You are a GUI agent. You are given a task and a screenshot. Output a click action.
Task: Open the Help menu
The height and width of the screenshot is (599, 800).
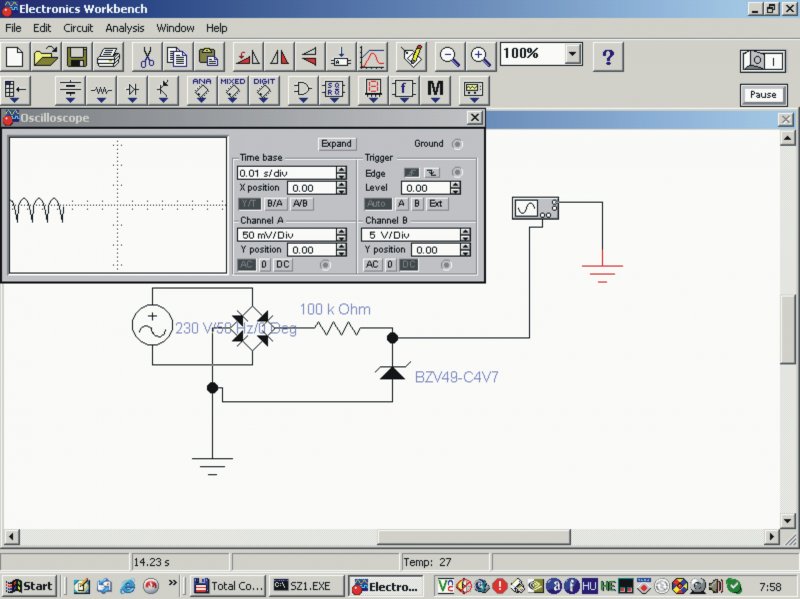[216, 28]
